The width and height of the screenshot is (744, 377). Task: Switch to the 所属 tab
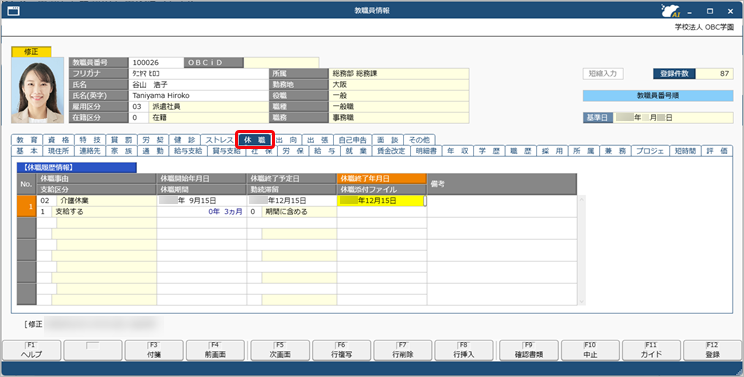pos(583,151)
